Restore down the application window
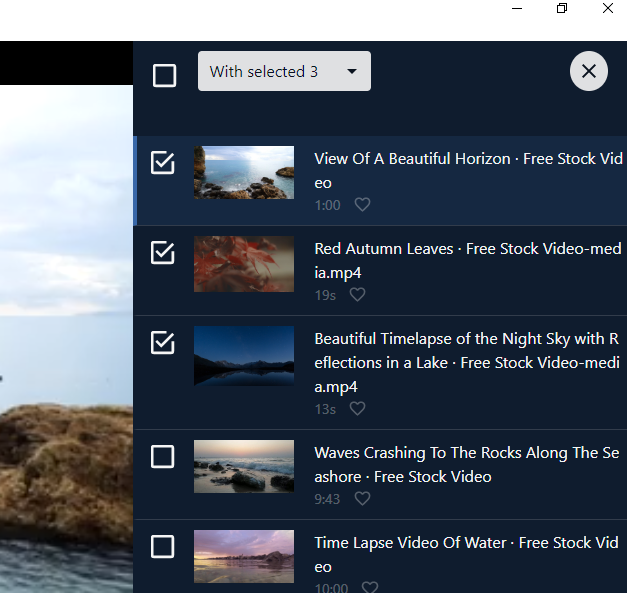 (x=562, y=8)
